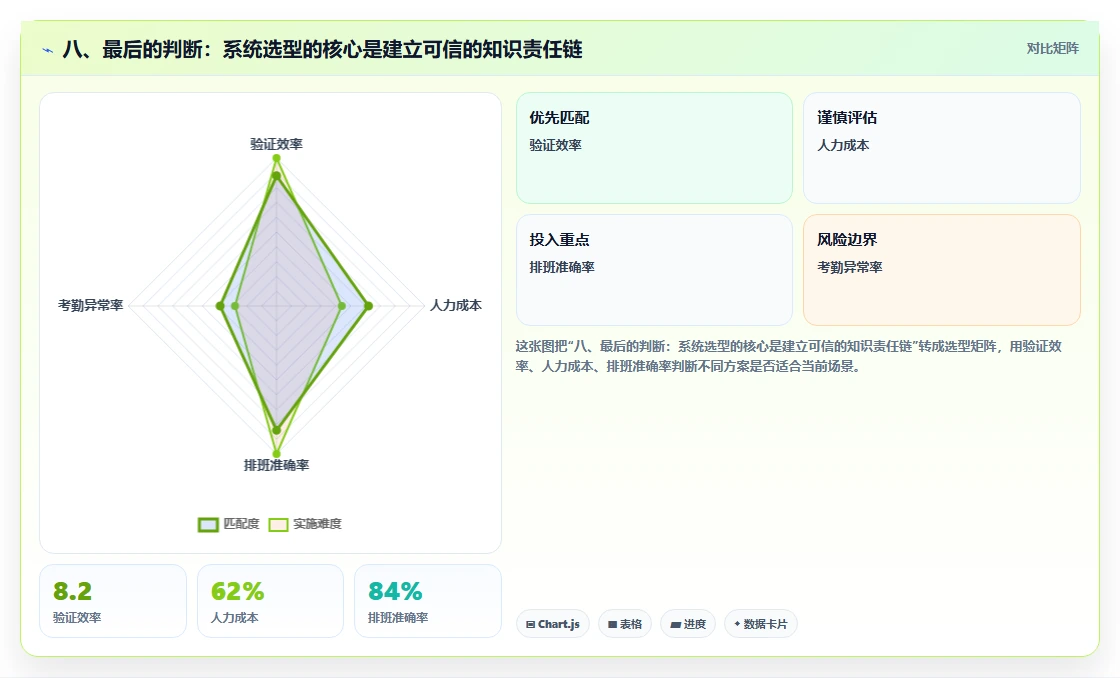Select the 投入重点 card
Screen dimensions: 1120x678
pos(654,270)
